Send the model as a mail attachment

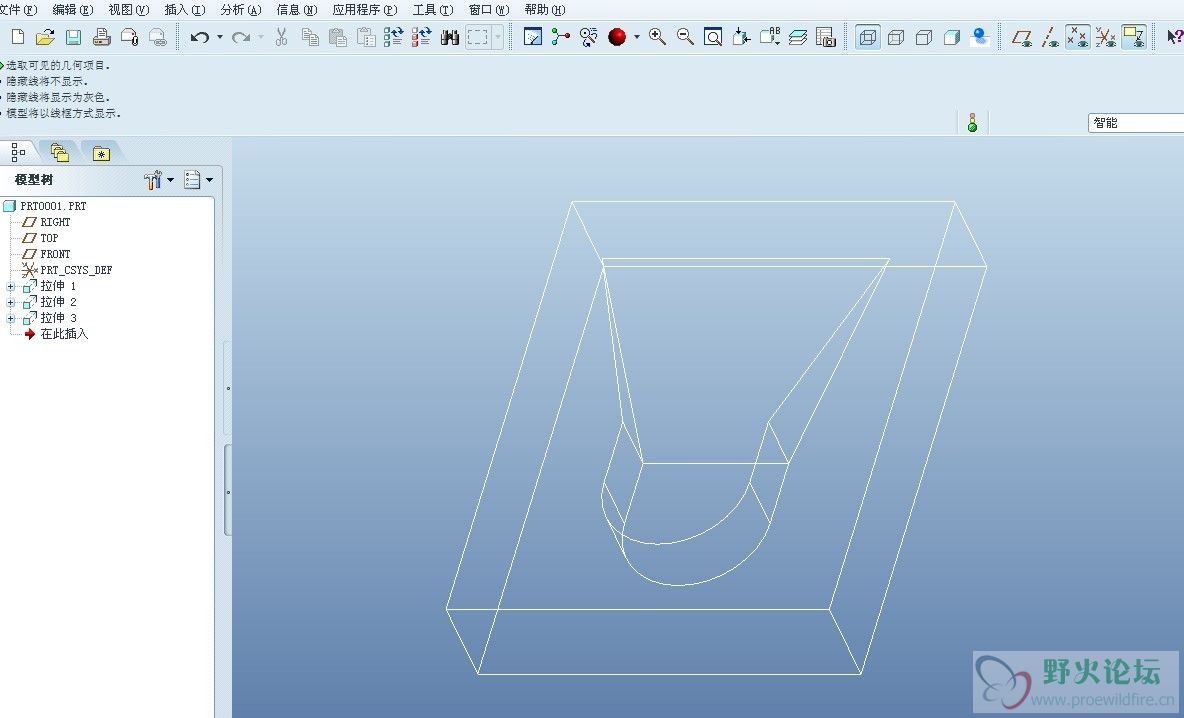[129, 36]
